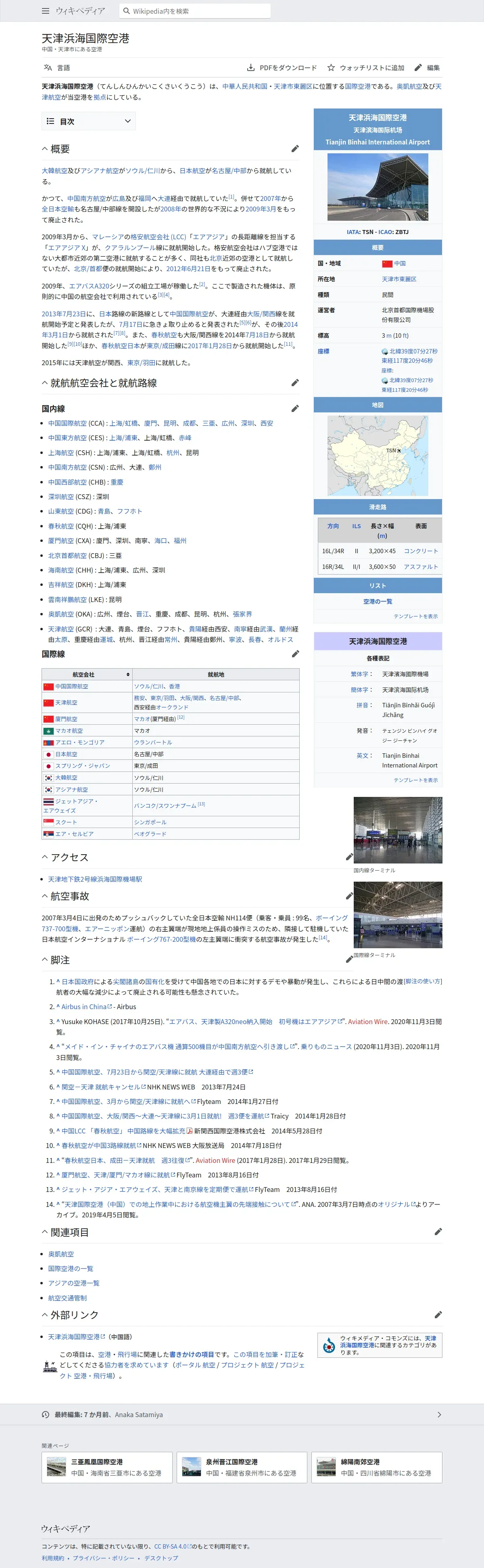Open シンガポール destination link

[150, 822]
